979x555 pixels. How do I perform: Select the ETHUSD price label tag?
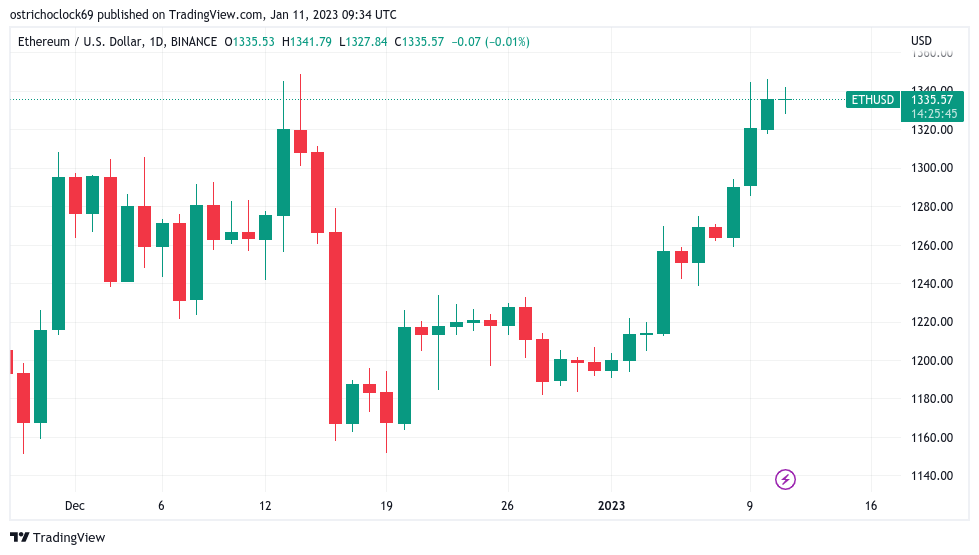tap(872, 100)
